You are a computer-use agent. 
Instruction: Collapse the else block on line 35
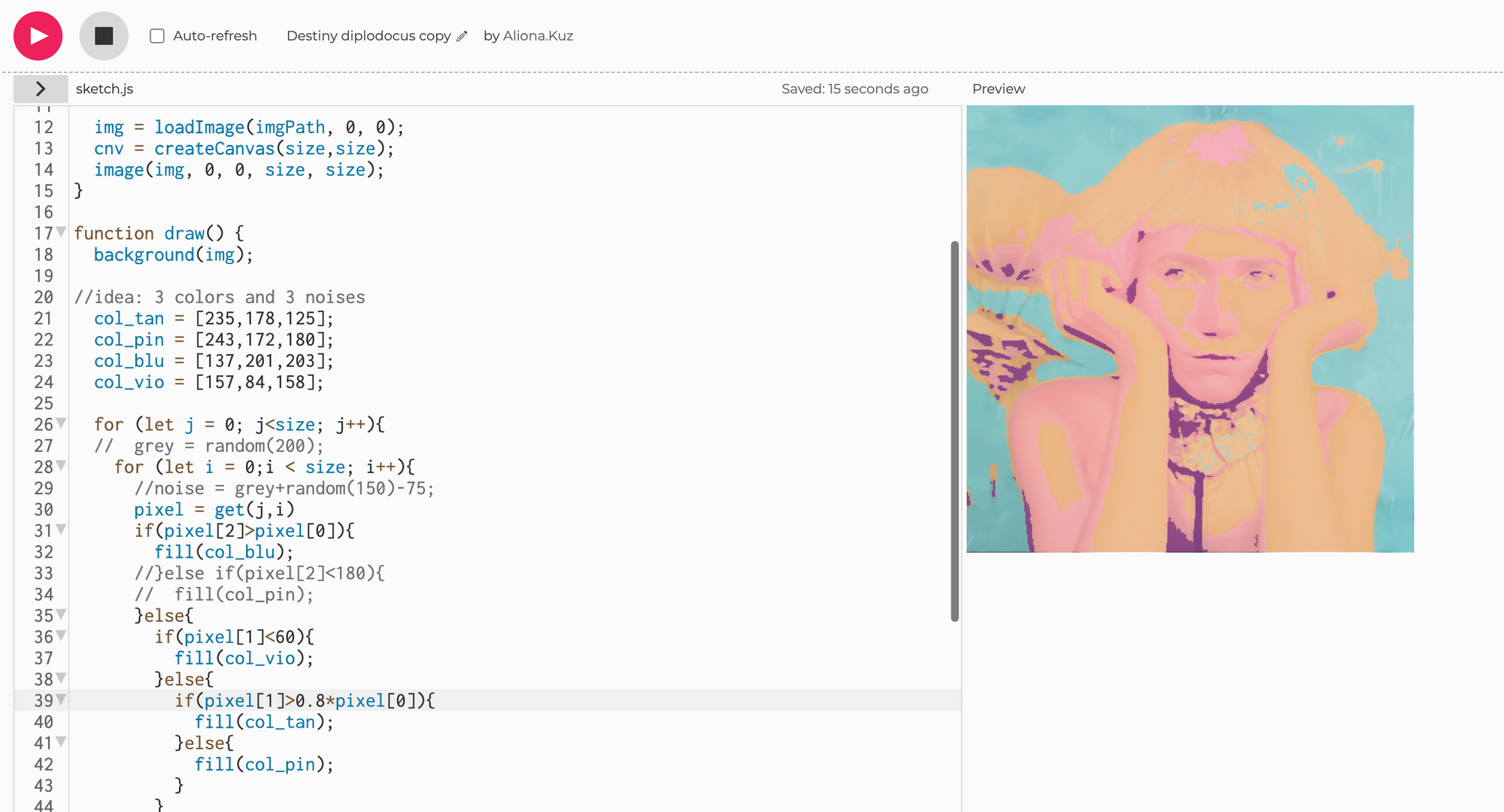click(61, 615)
